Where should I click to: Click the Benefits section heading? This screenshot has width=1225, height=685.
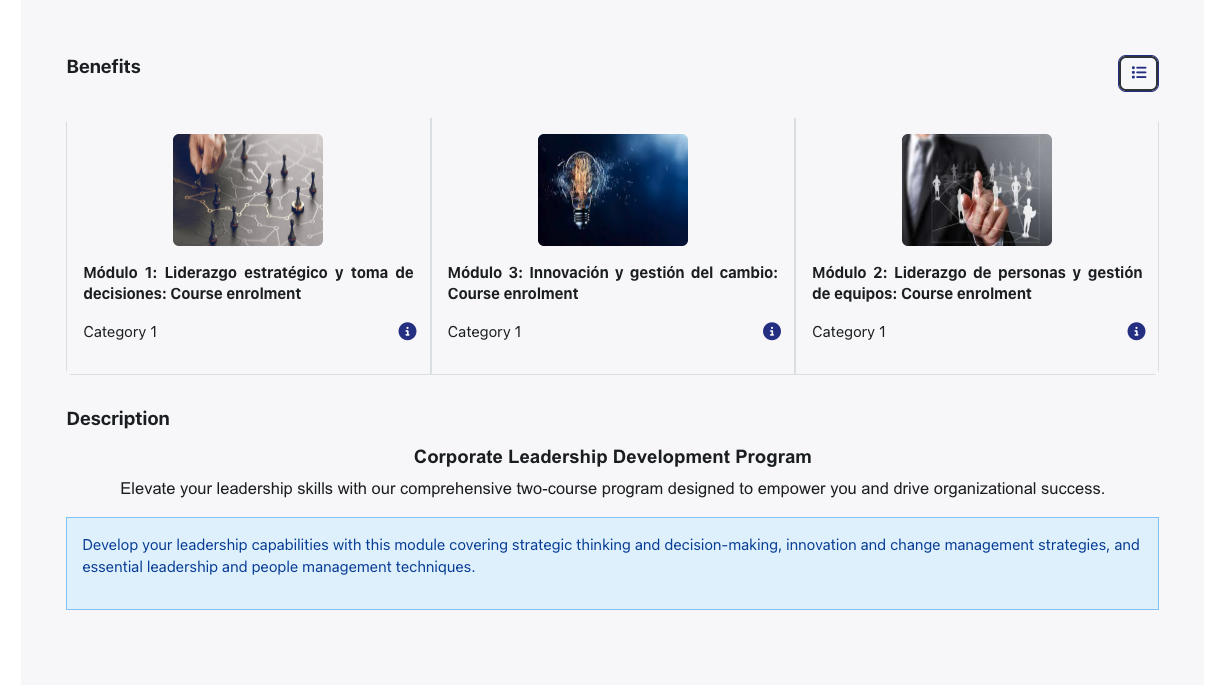click(104, 67)
